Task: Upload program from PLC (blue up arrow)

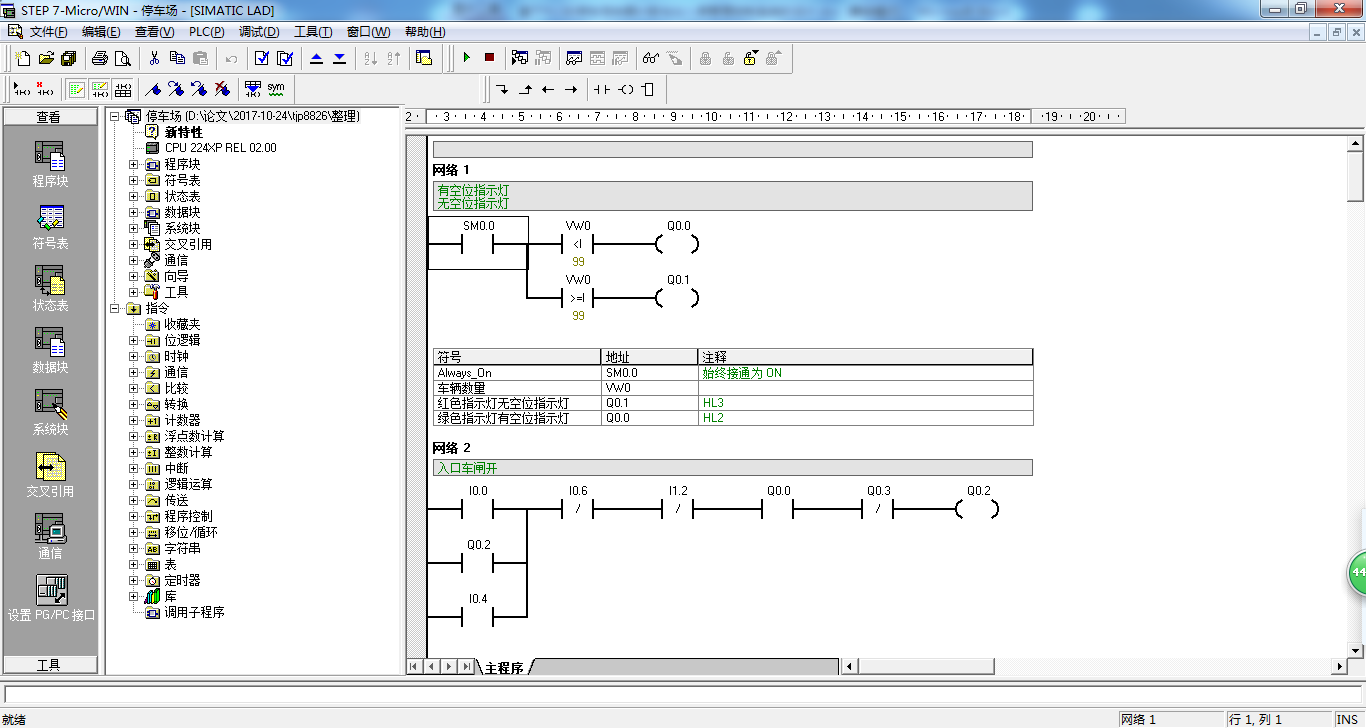Action: pyautogui.click(x=316, y=58)
